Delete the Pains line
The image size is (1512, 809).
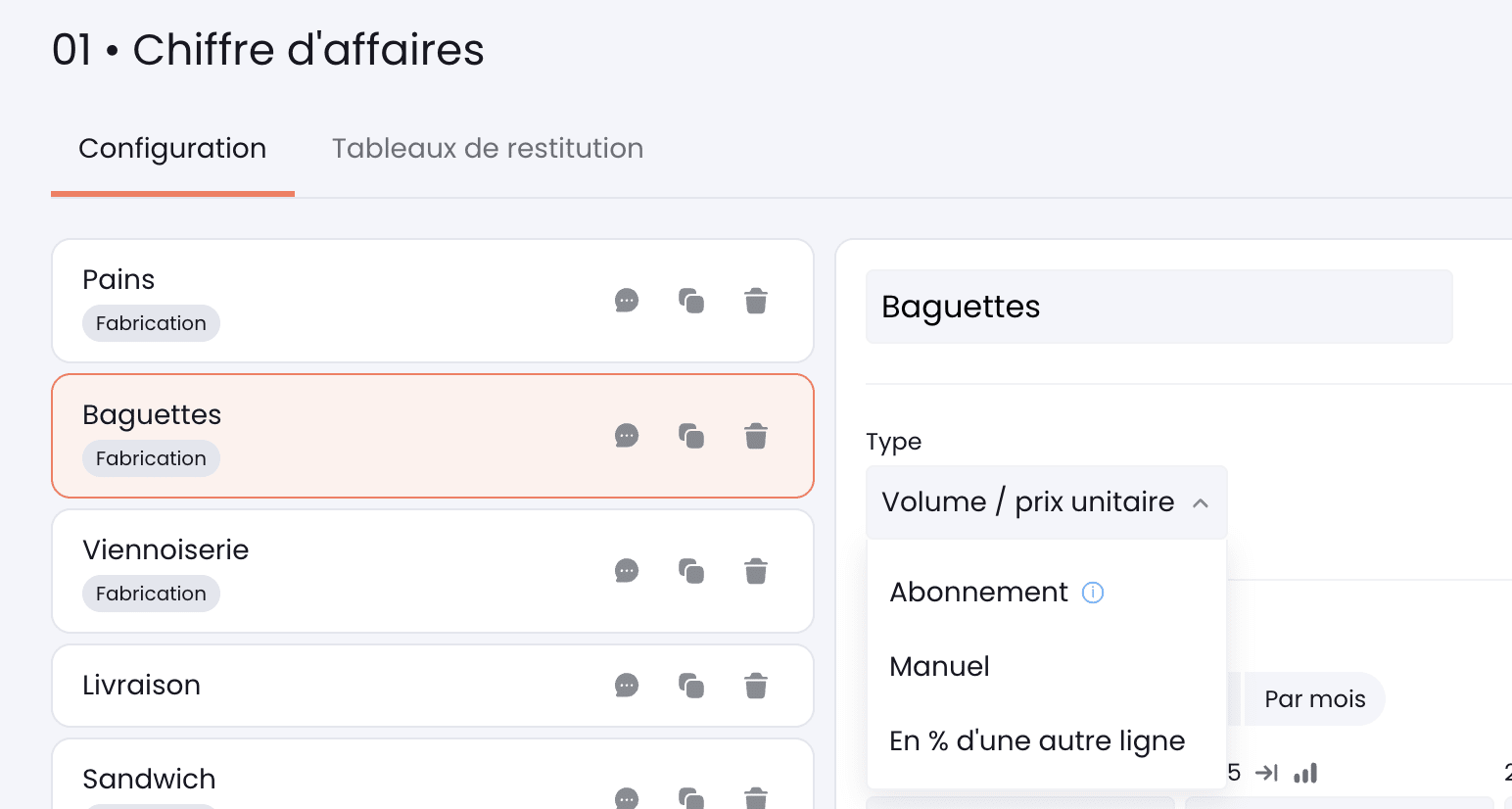pos(756,301)
